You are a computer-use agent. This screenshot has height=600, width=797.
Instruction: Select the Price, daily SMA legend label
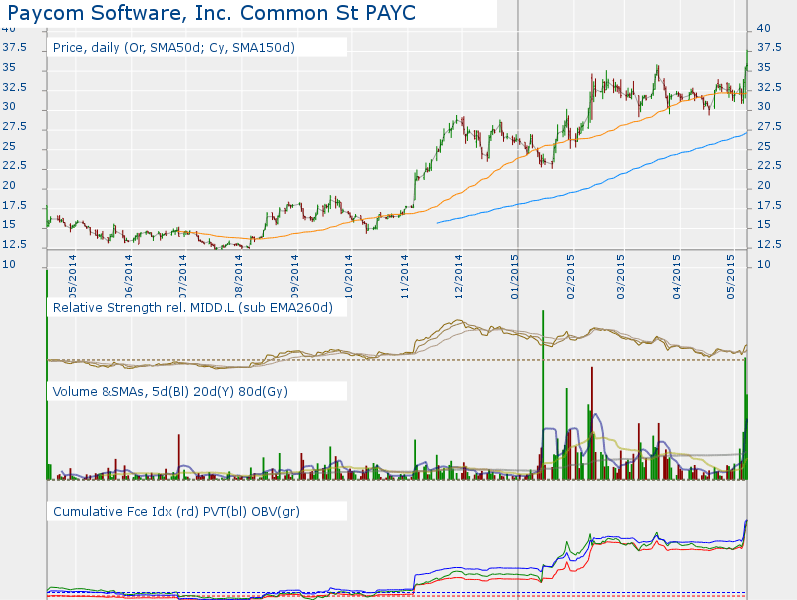point(174,47)
